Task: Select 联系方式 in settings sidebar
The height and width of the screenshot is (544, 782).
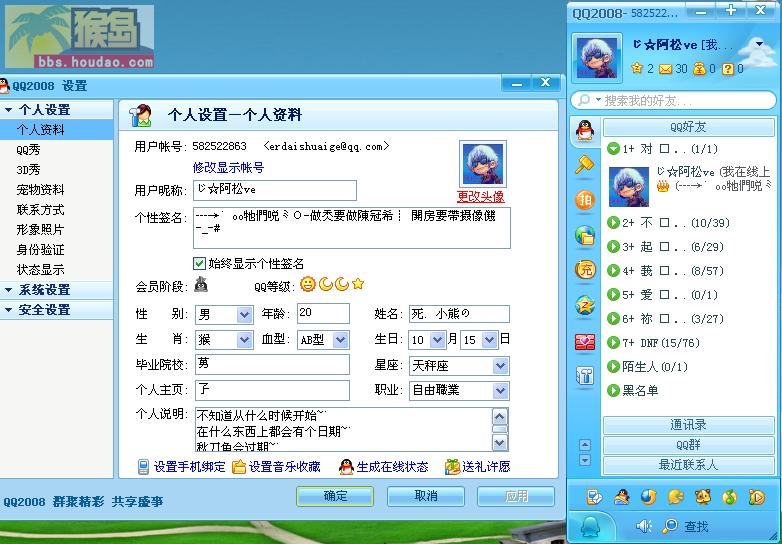Action: [40, 209]
